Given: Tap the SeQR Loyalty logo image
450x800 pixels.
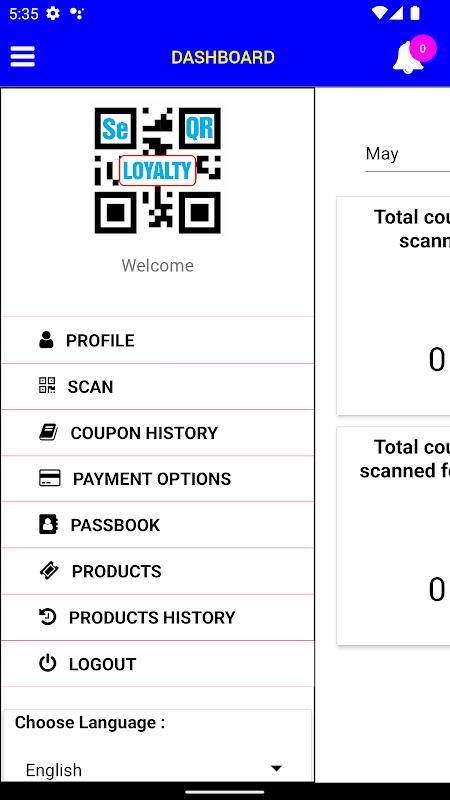Looking at the screenshot, I should tap(158, 170).
